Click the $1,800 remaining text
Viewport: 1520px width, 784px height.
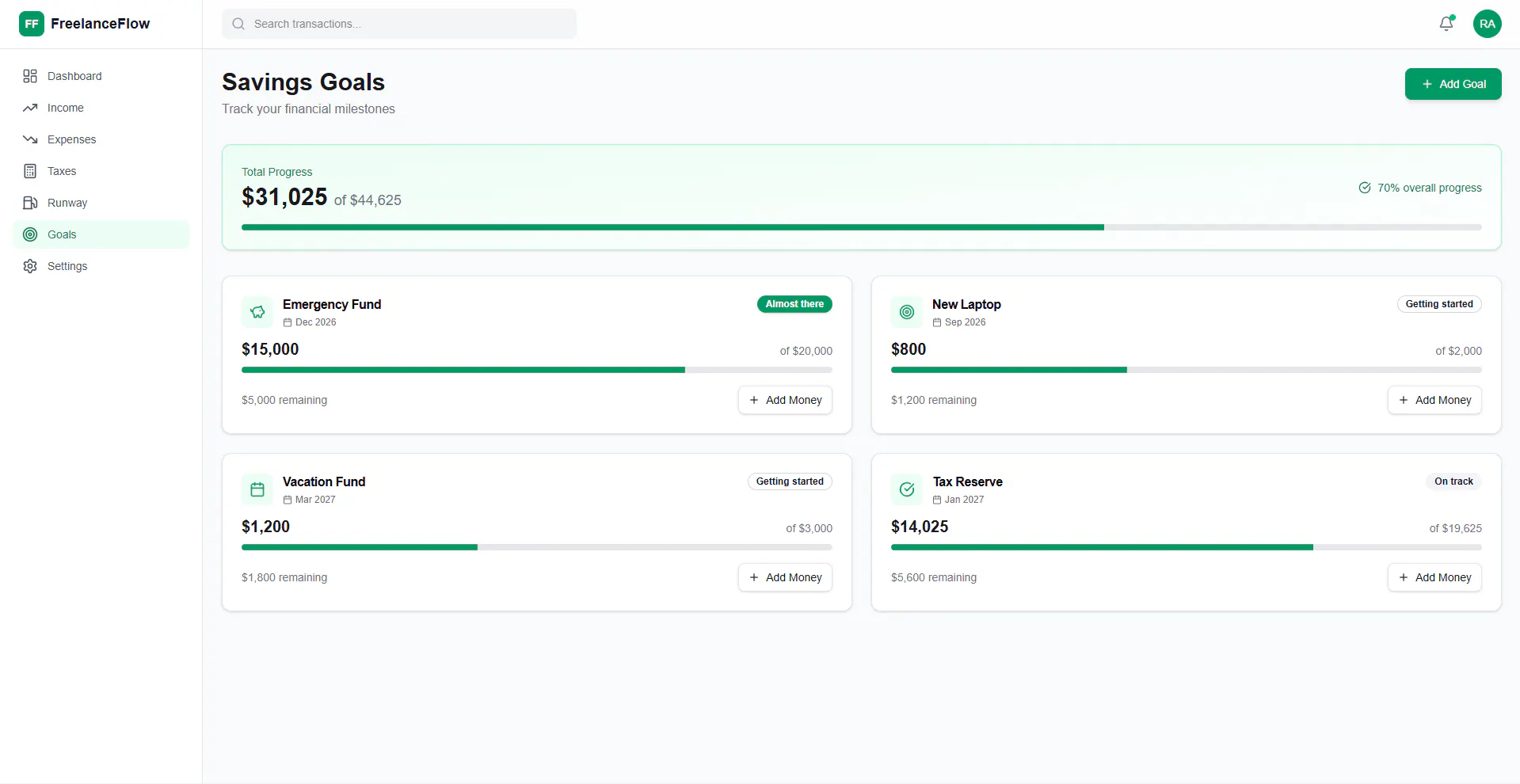pos(284,577)
